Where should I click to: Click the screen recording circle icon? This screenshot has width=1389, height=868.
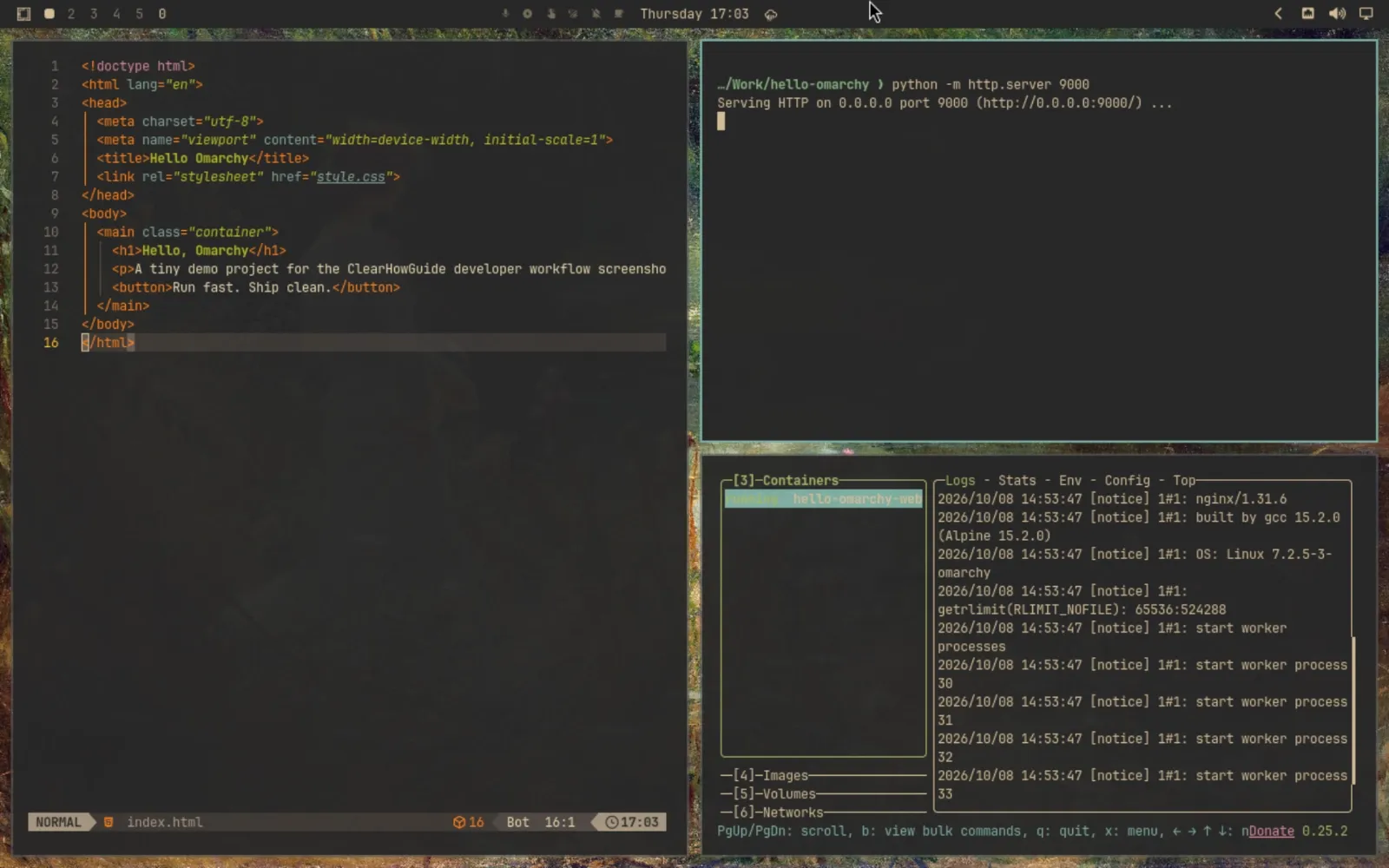coord(528,14)
